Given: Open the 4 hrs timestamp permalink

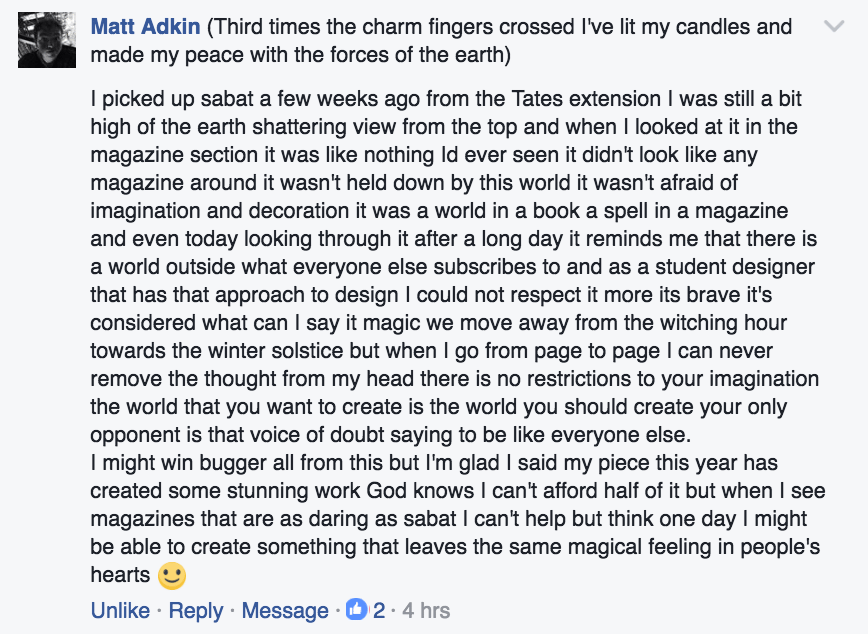Looking at the screenshot, I should tap(426, 610).
